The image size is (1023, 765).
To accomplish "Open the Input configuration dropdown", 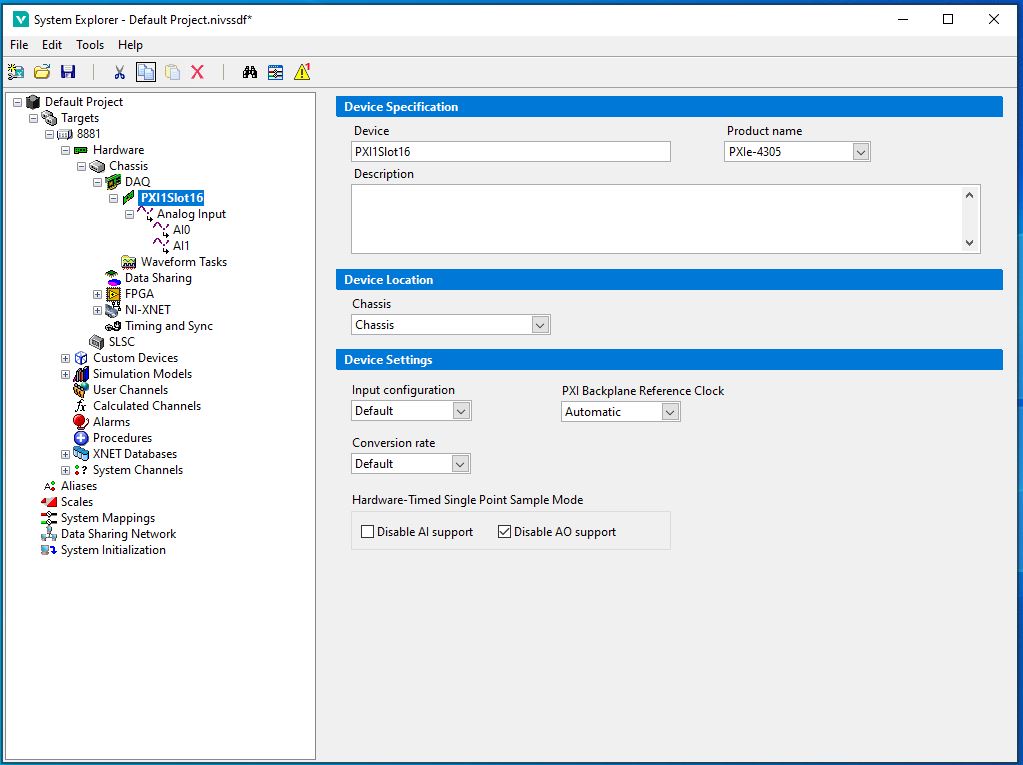I will [x=461, y=411].
